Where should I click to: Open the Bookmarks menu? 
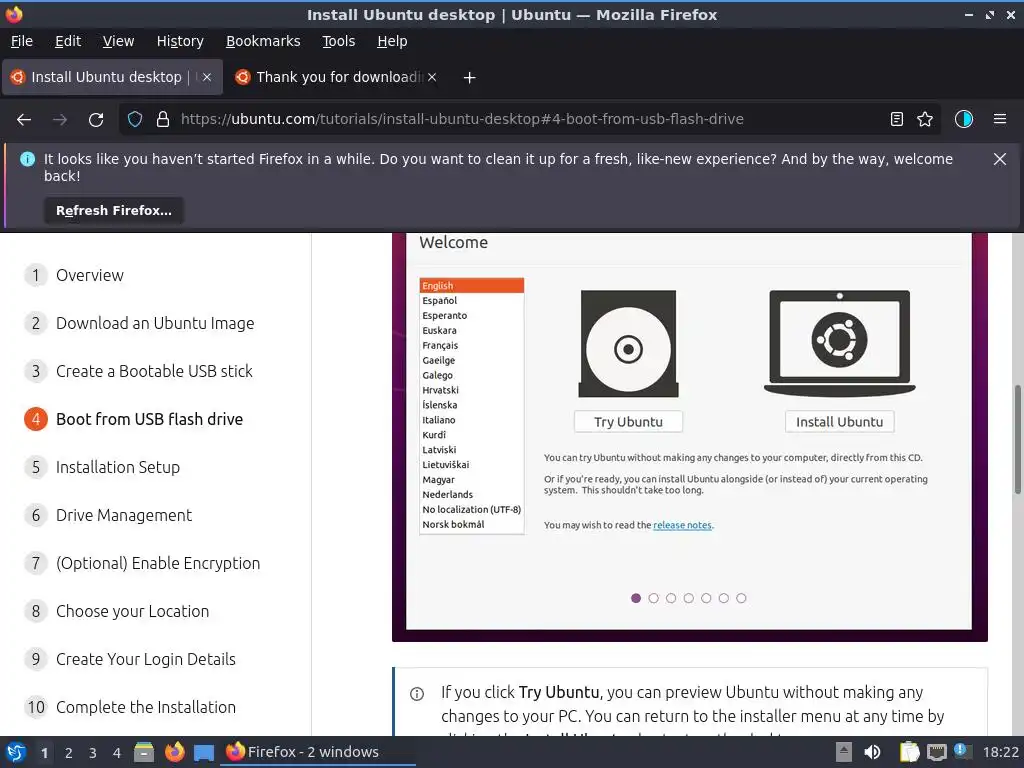(263, 41)
